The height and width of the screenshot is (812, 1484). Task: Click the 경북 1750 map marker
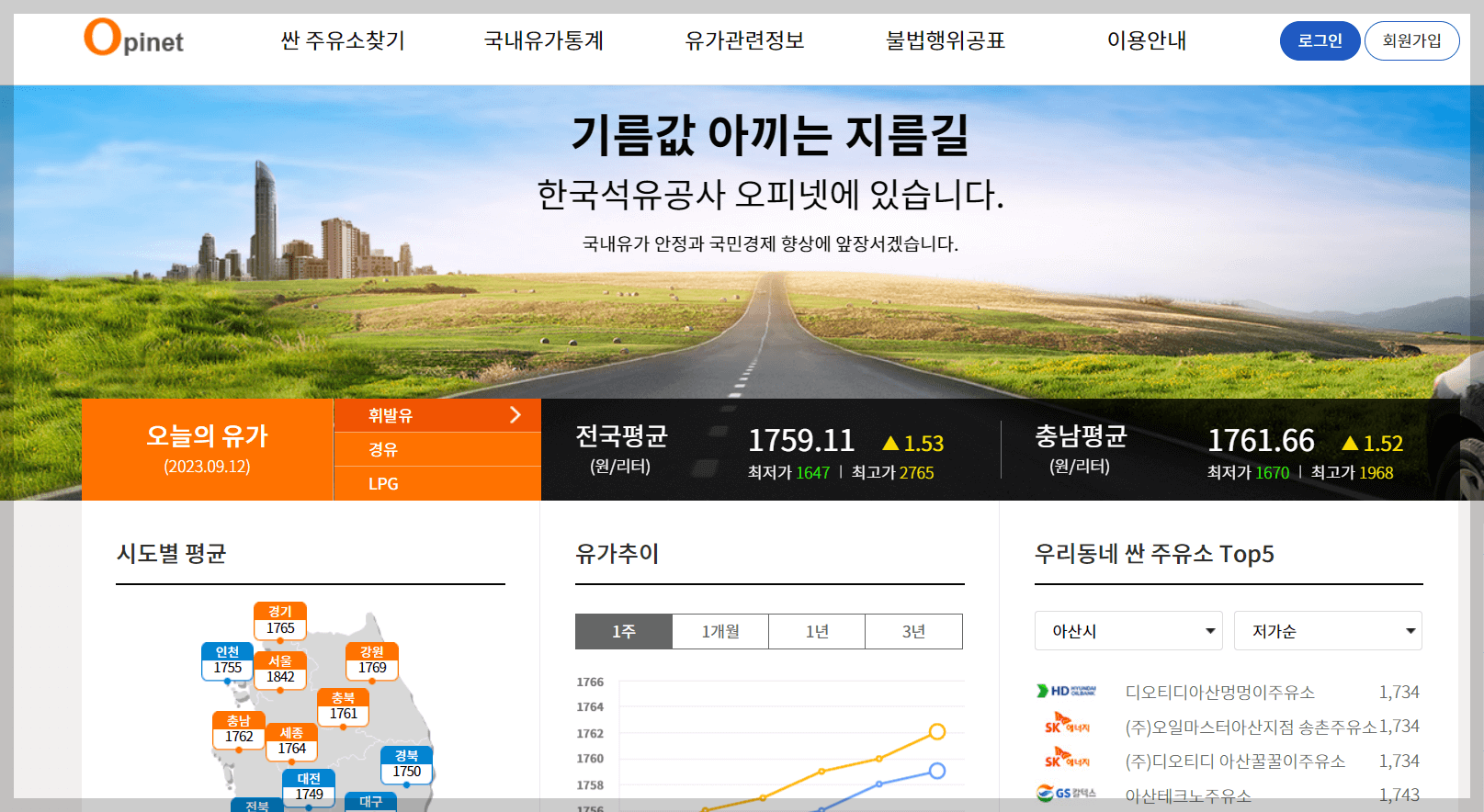tap(406, 764)
